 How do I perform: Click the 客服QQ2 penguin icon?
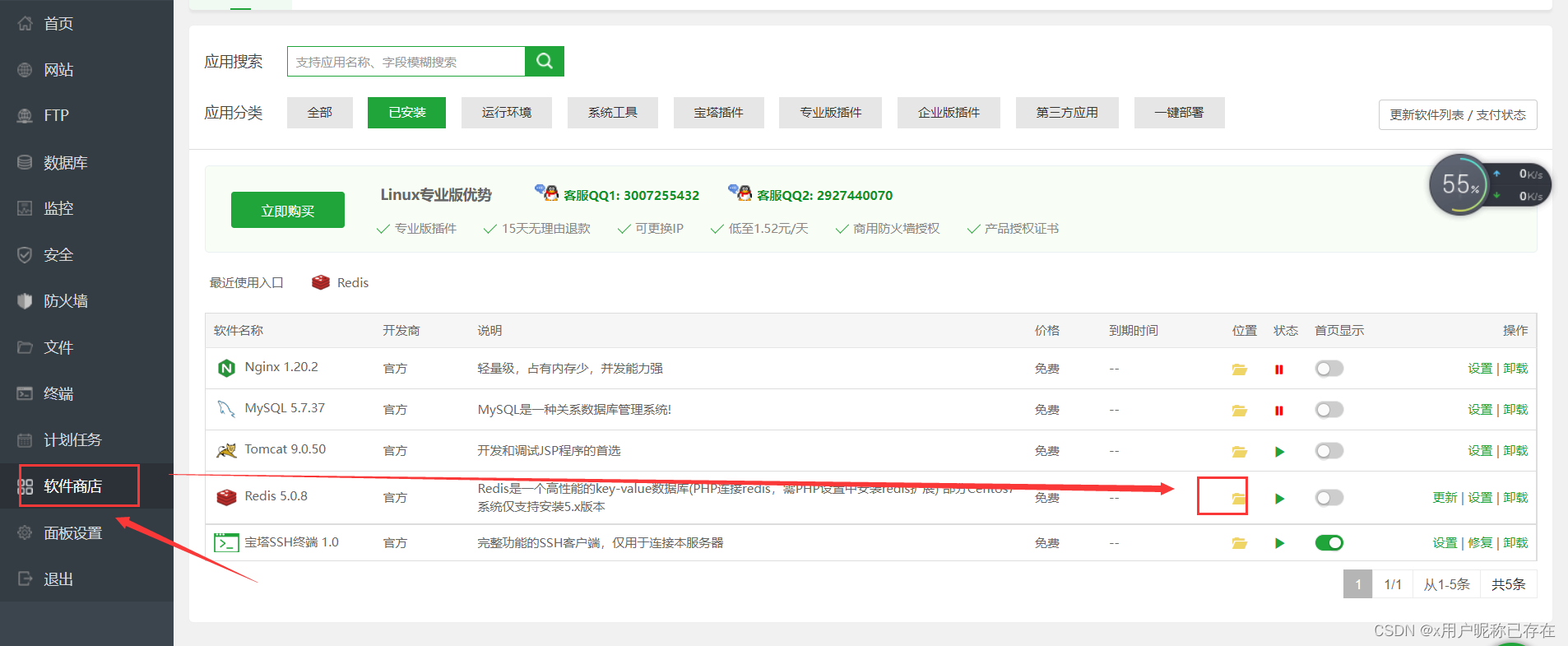(740, 193)
